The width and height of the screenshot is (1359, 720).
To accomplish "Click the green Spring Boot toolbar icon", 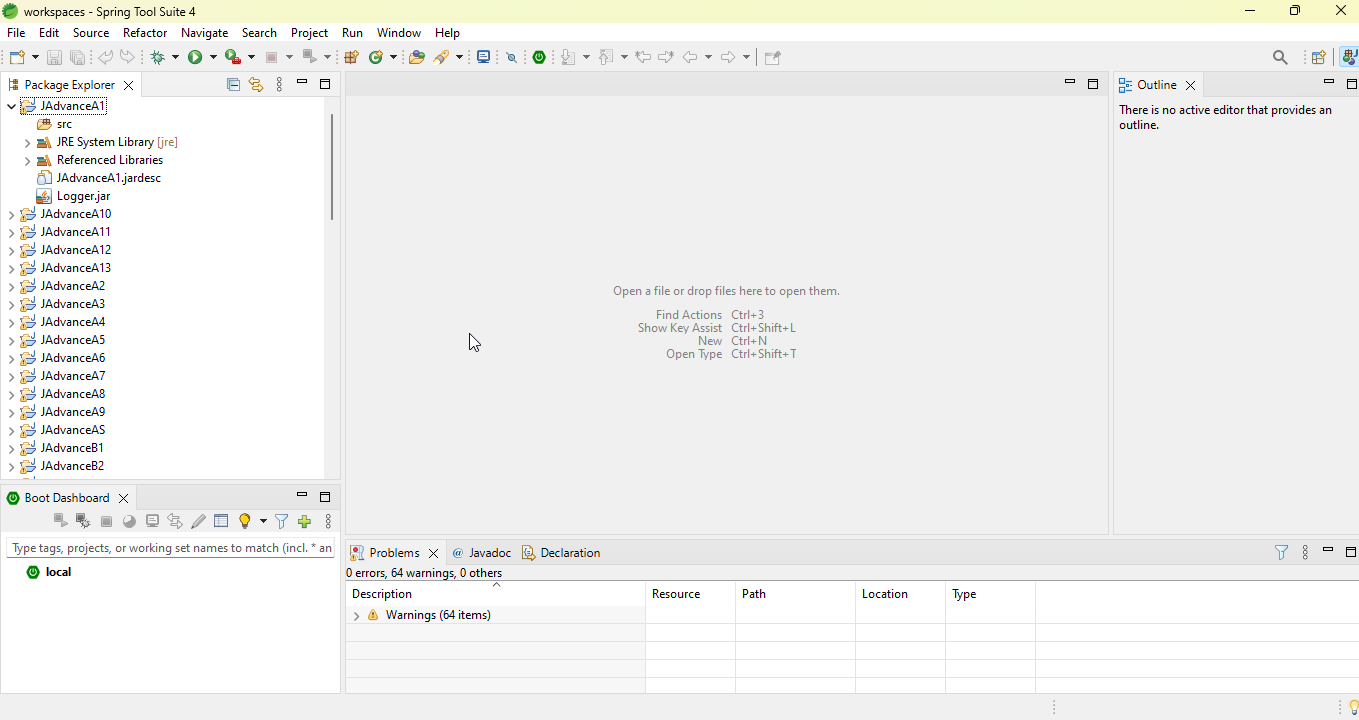I will click(x=540, y=57).
